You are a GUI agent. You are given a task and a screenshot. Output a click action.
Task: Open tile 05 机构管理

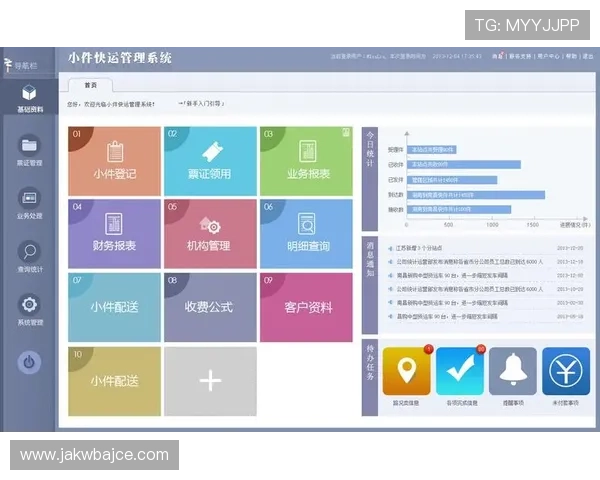210,233
